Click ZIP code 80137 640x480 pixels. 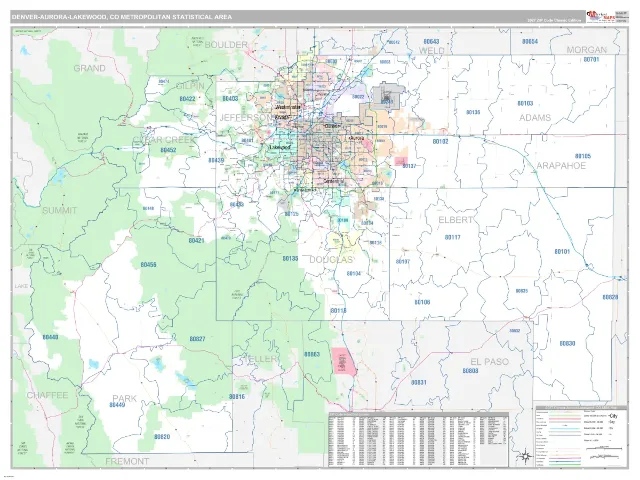pyautogui.click(x=409, y=167)
